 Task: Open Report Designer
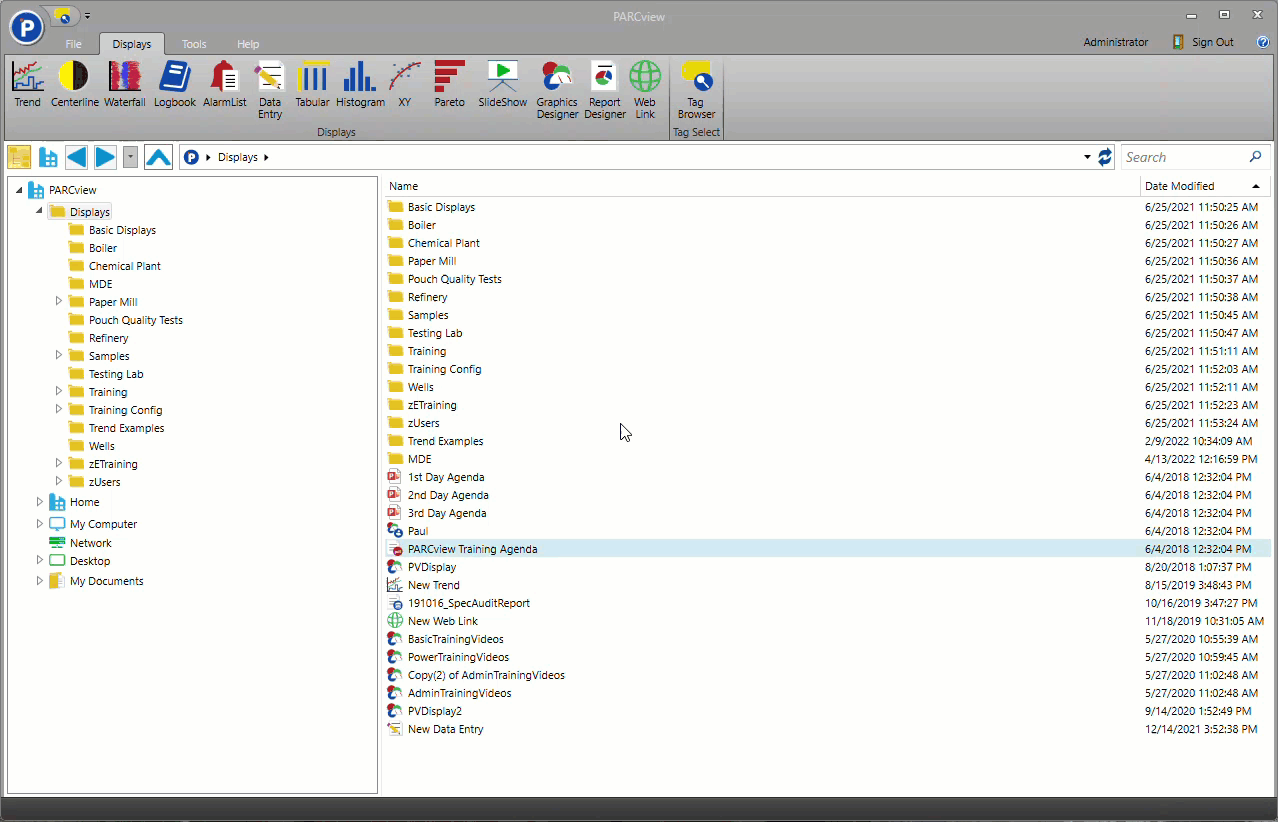tap(604, 90)
